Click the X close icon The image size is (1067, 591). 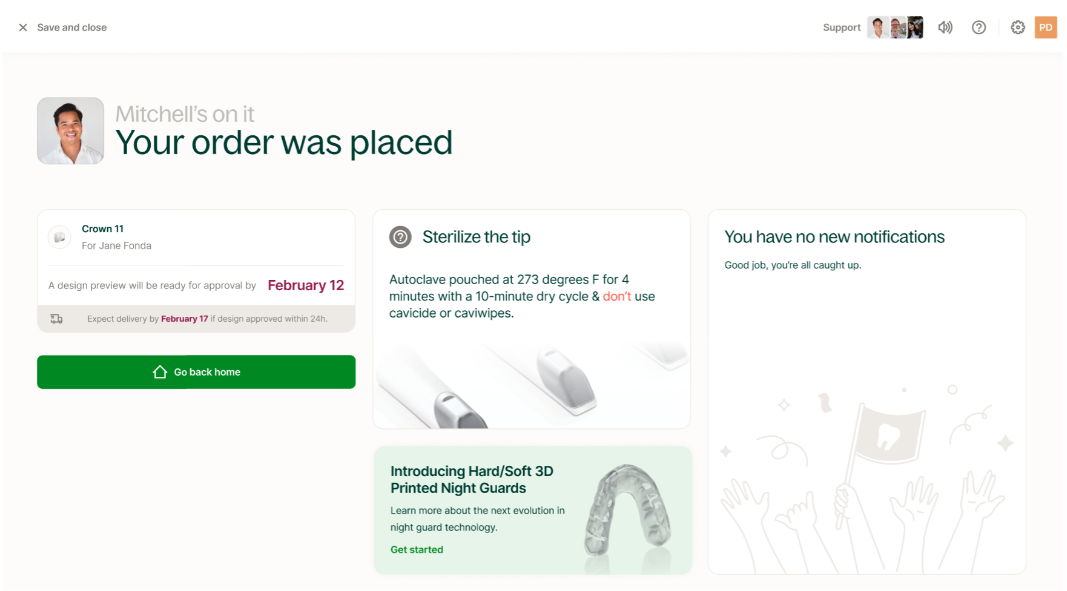coord(23,28)
